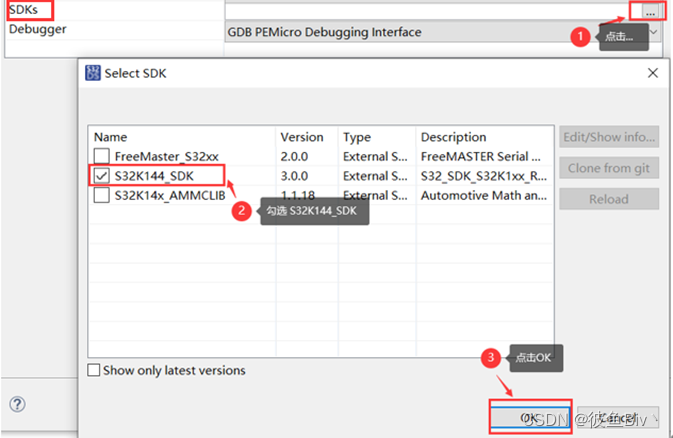Close the Select SDK dialog
Screen dimensions: 673x438
coord(653,73)
